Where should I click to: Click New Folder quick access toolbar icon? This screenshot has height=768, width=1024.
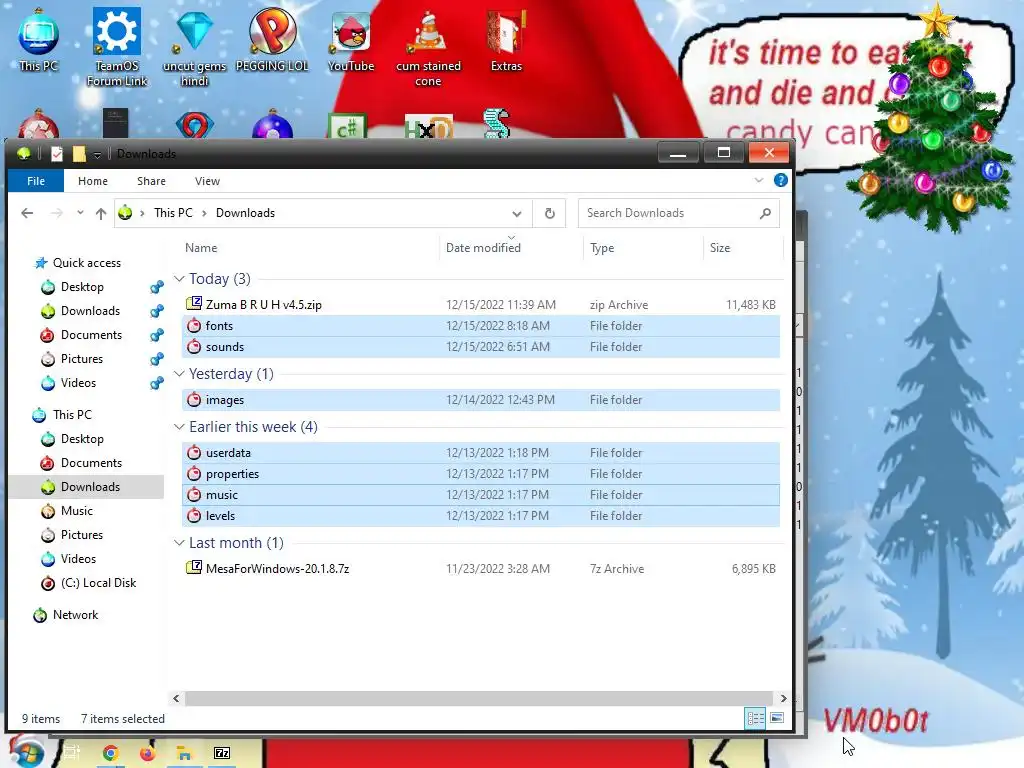(79, 153)
